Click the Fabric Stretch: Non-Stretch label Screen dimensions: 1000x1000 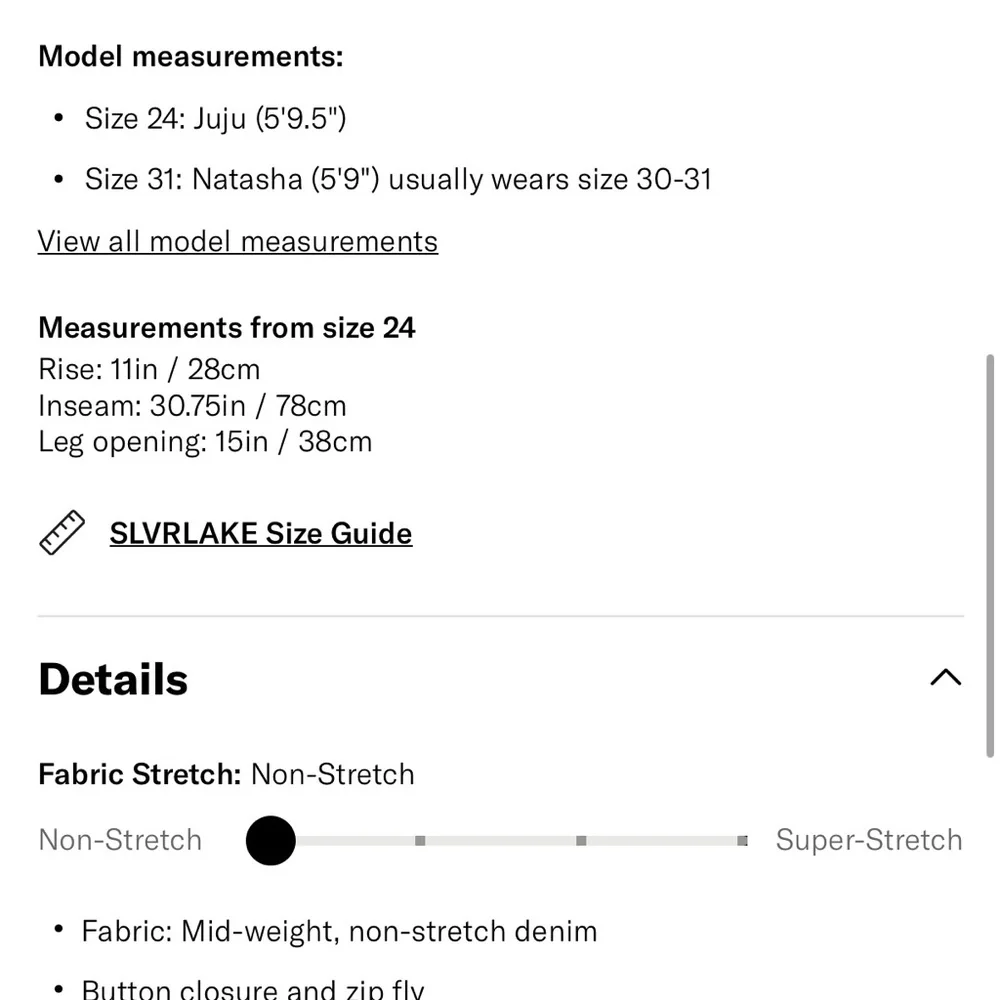coord(226,774)
